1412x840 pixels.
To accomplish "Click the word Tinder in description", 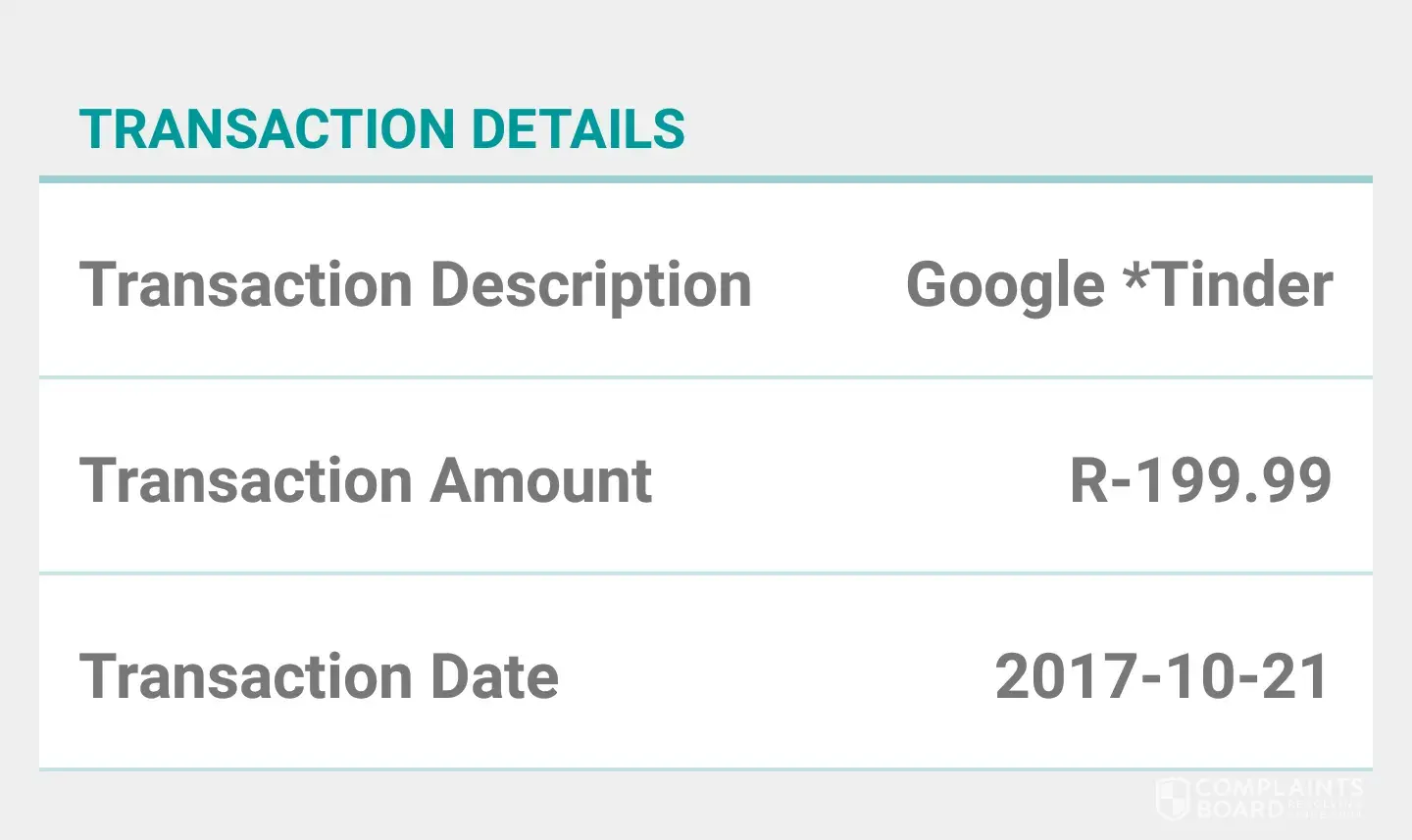I will coord(1242,285).
